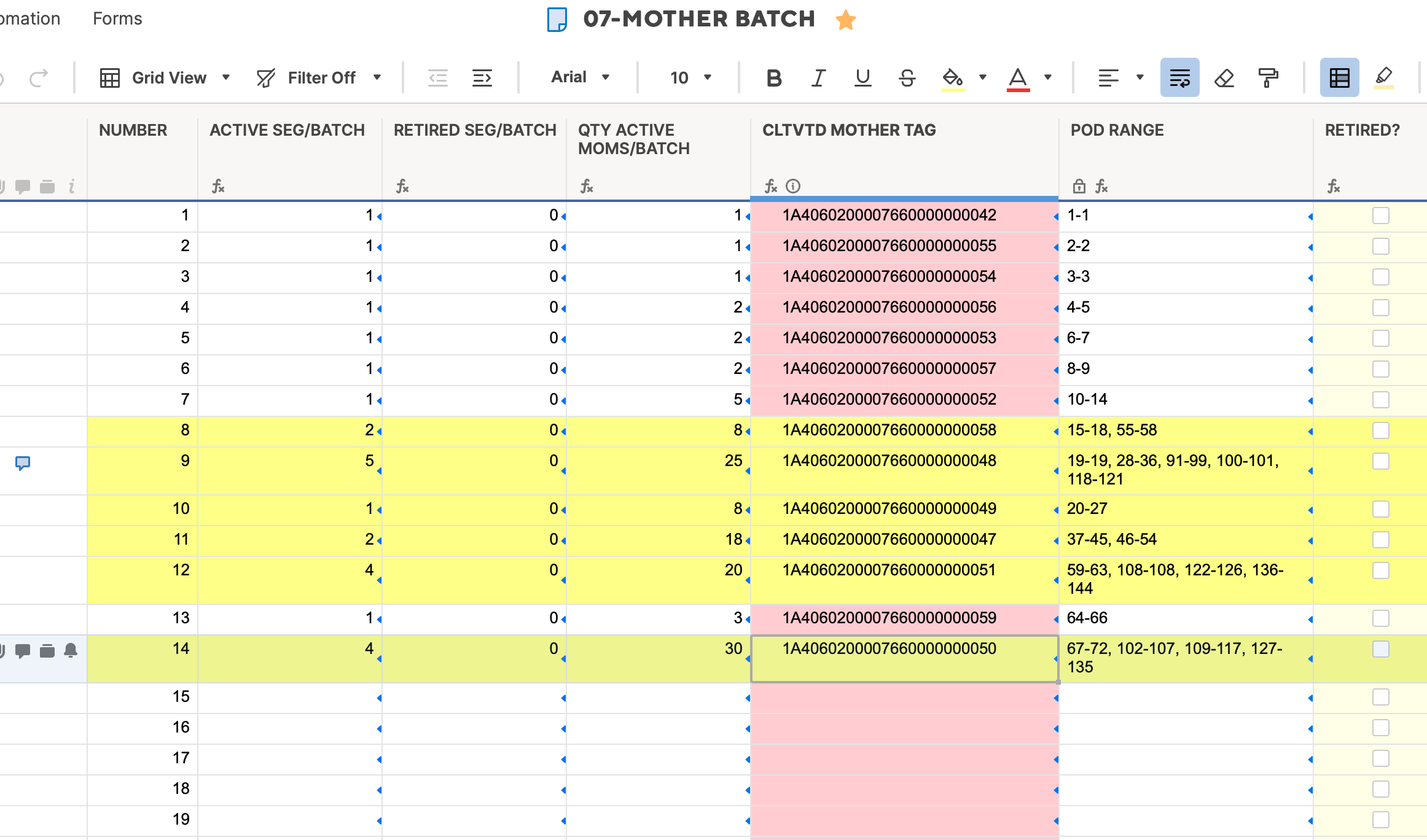Viewport: 1427px width, 840px height.
Task: Select POD RANGE cell 15-18, 55-58
Action: point(1186,430)
